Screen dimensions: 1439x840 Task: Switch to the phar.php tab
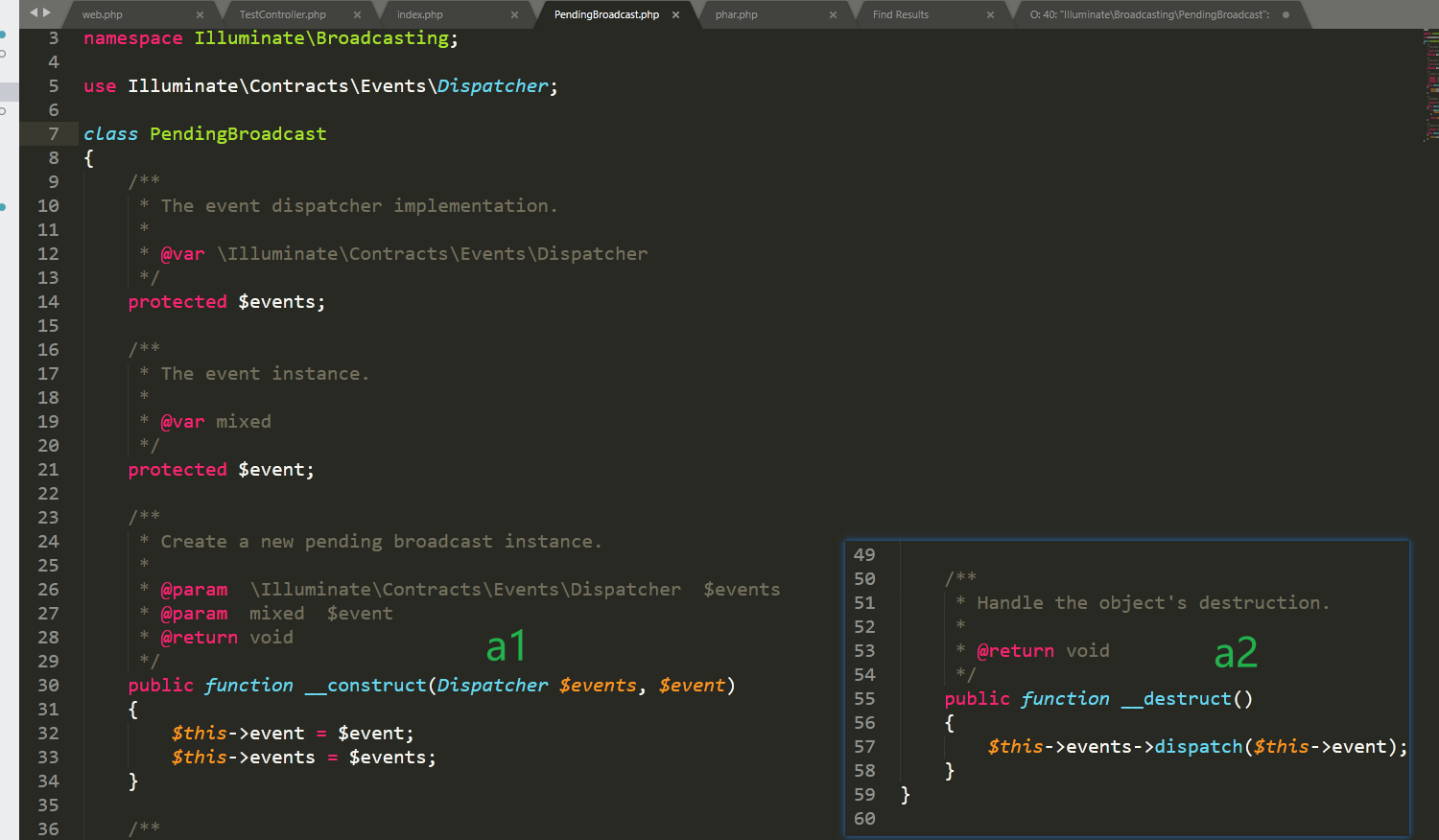coord(737,14)
